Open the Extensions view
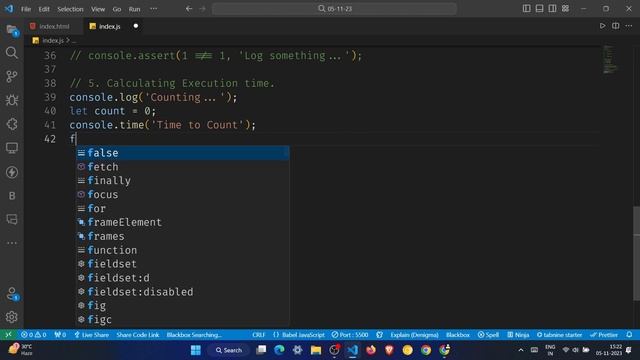This screenshot has width=640, height=360. [x=12, y=124]
